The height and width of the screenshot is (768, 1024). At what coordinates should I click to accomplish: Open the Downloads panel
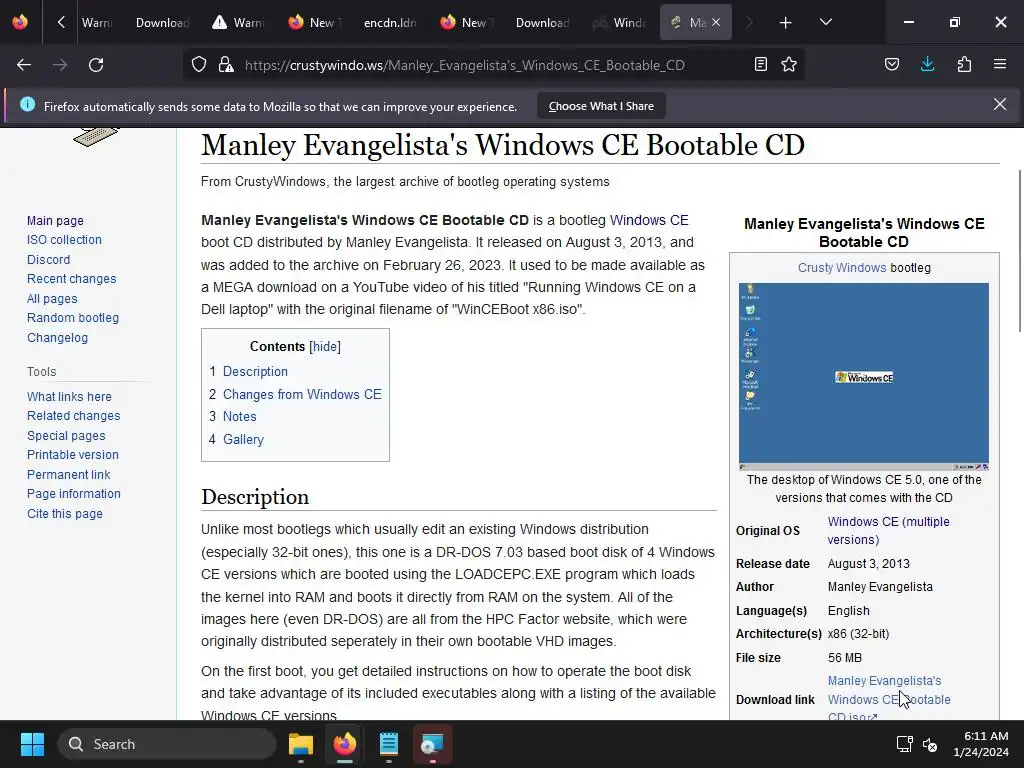[927, 65]
